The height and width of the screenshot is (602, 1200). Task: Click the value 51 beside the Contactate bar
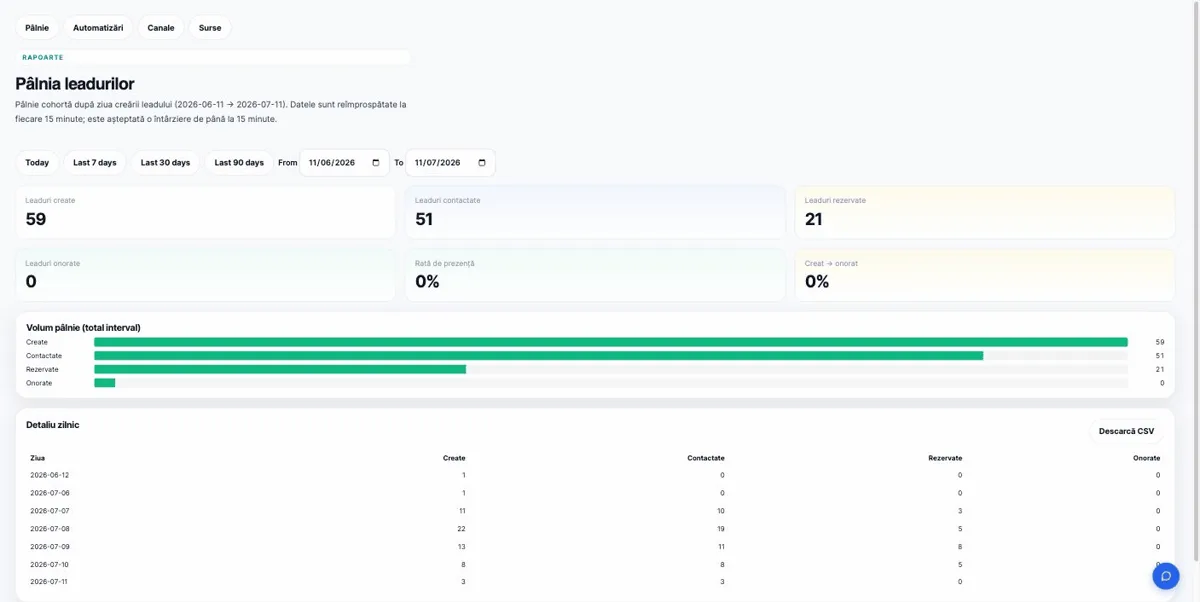point(1159,356)
